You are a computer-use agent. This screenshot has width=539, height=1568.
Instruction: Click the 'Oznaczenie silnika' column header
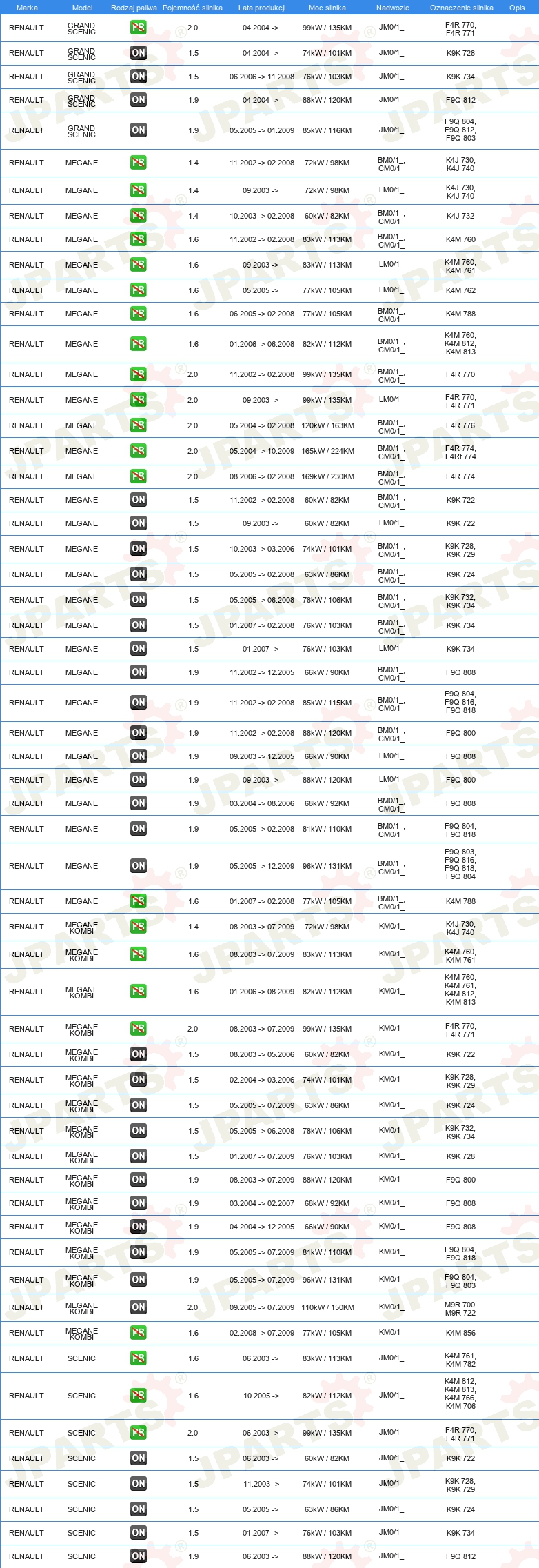coord(462,8)
